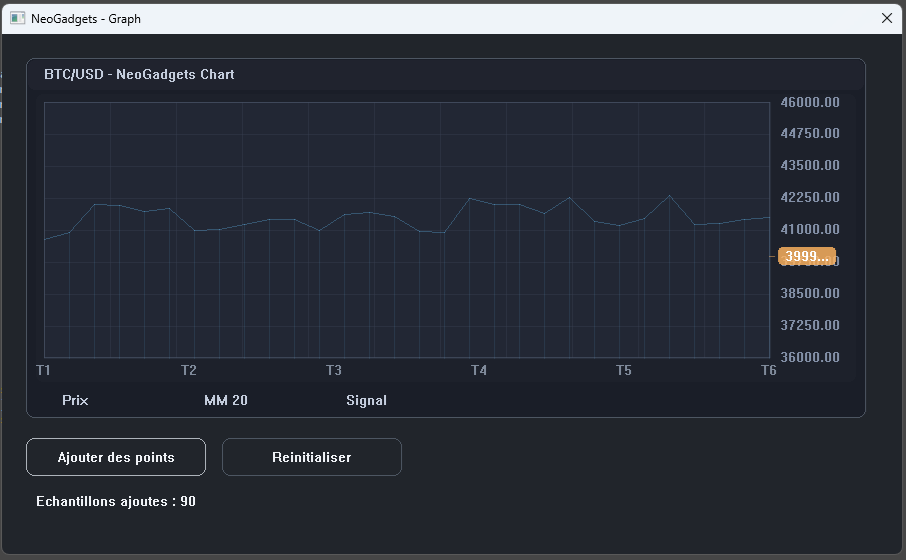The width and height of the screenshot is (906, 560).
Task: Click the orange 3999... price marker
Action: [x=807, y=257]
